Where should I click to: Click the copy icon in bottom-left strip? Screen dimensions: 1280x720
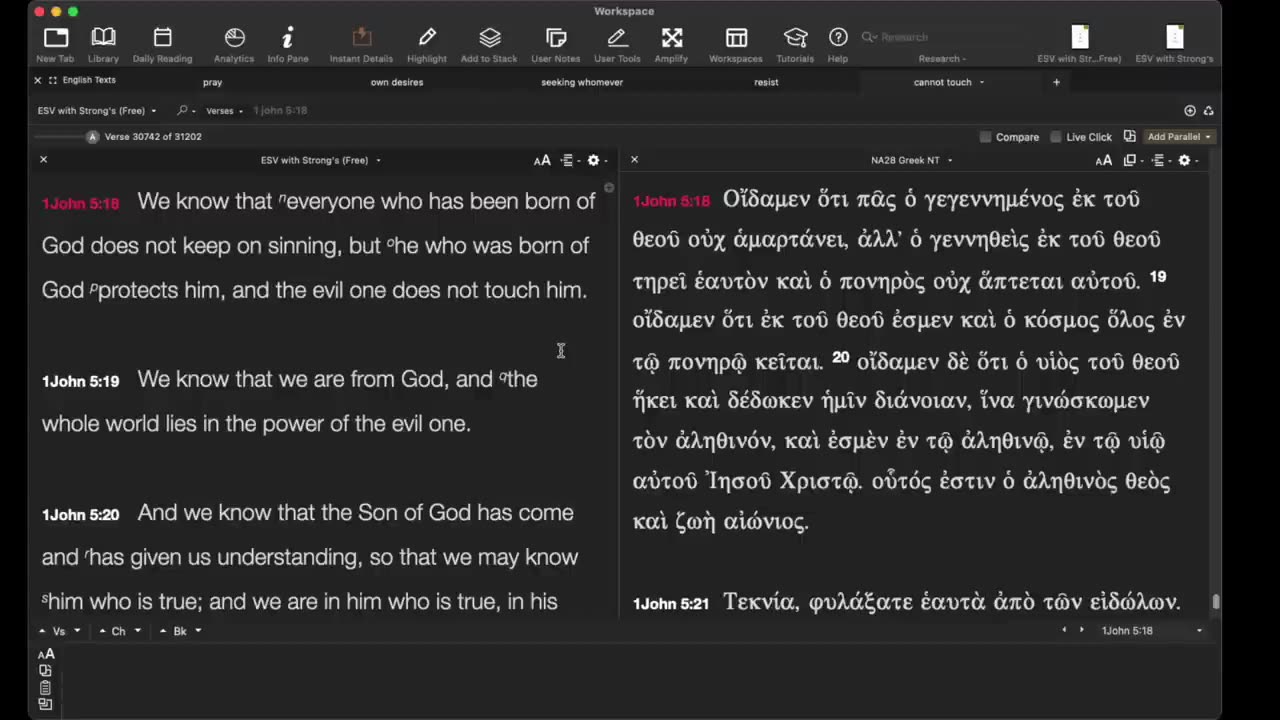(45, 671)
